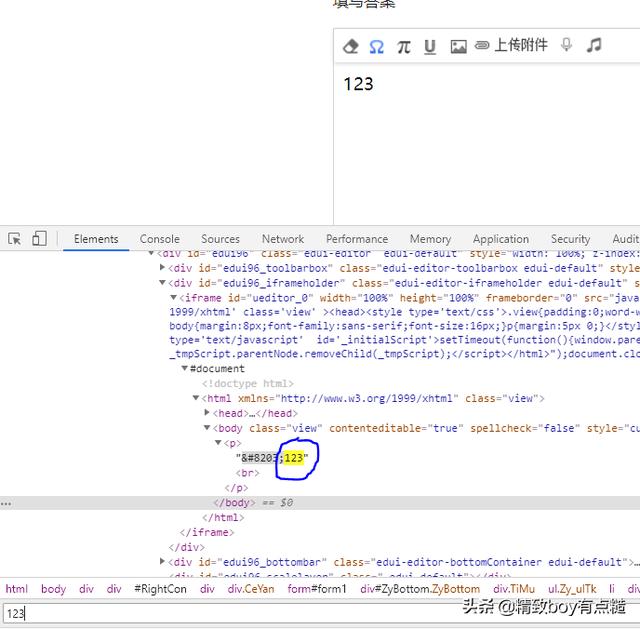Click the microphone record icon
Screen dimensions: 640x629
tap(566, 44)
